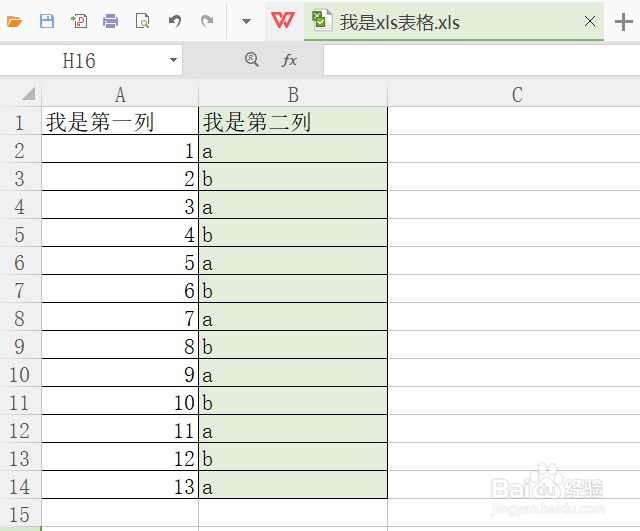Viewport: 640px width, 531px height.
Task: Save the workbook with the disk icon
Action: coord(47,21)
